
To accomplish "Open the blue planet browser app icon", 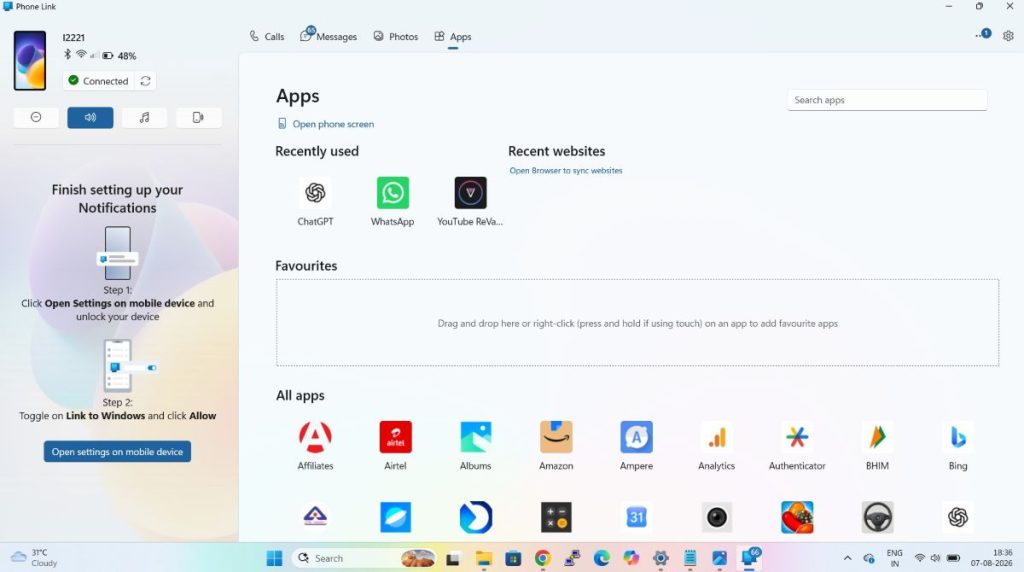I will pos(395,517).
